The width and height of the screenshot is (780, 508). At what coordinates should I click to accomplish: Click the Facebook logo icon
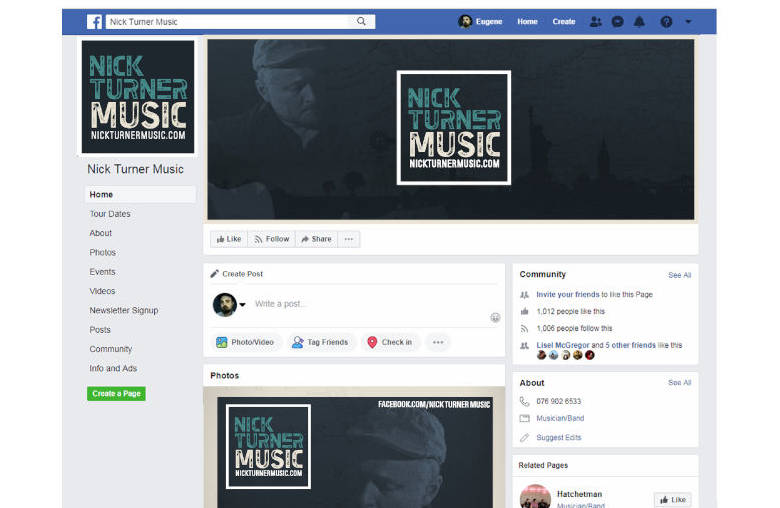94,21
